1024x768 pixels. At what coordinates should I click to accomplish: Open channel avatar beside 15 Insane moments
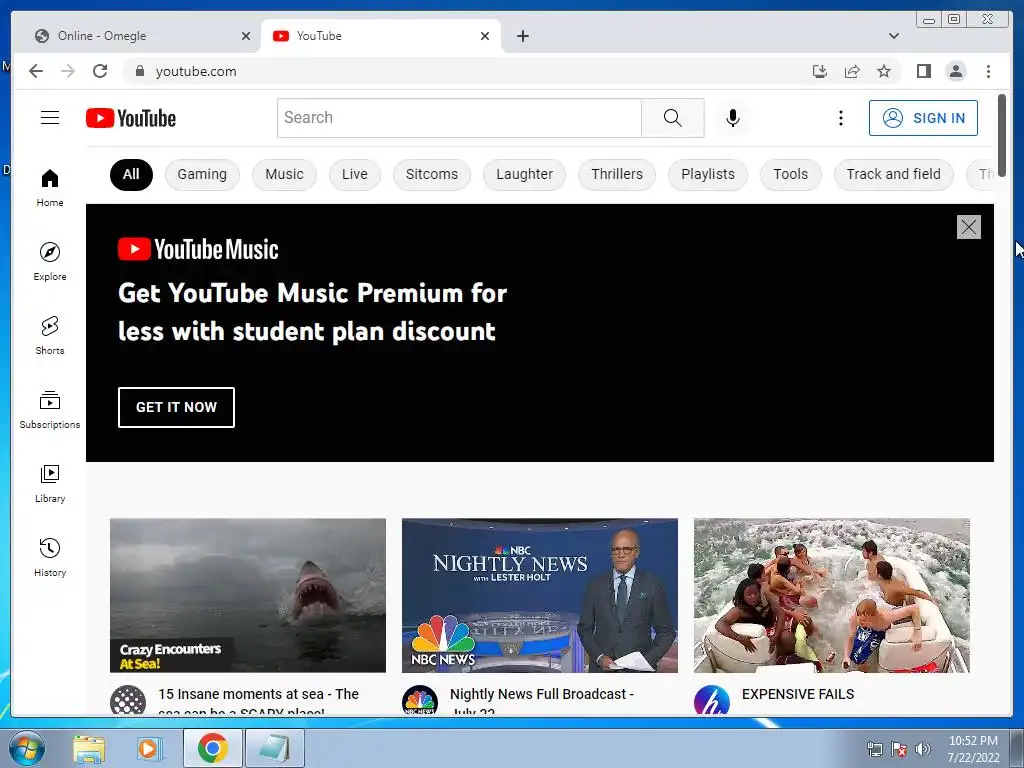click(127, 701)
